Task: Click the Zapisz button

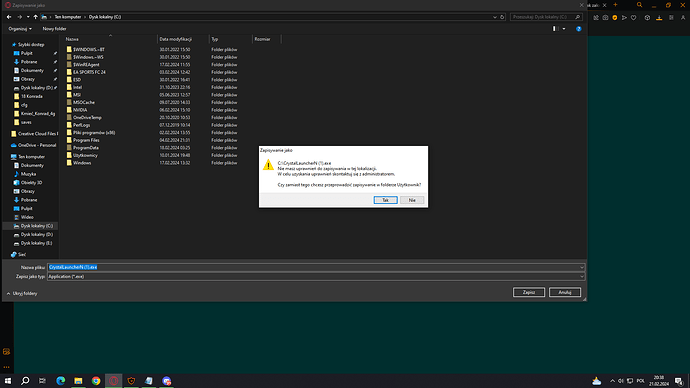Action: coord(529,292)
